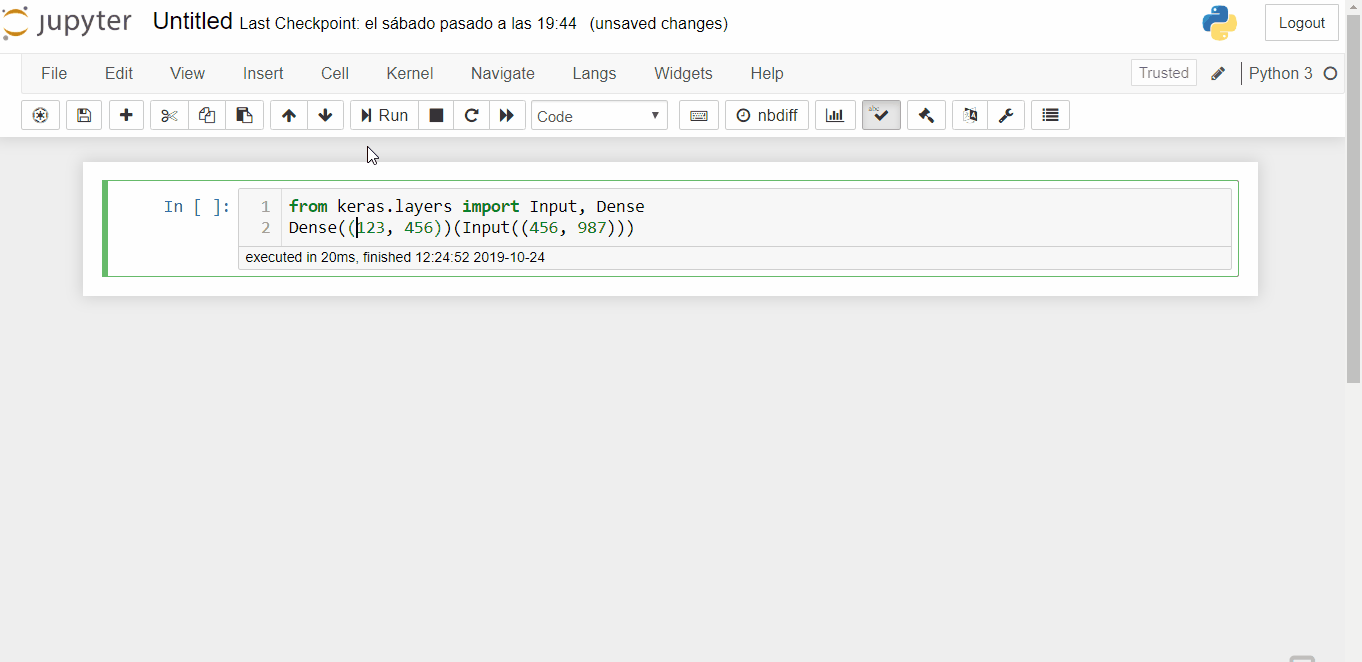Paste cell from clipboard

[x=245, y=114]
